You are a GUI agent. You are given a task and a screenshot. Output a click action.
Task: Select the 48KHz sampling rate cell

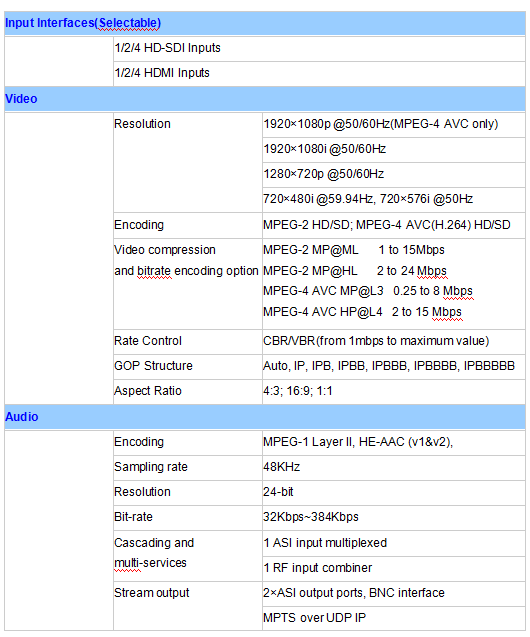[394, 467]
